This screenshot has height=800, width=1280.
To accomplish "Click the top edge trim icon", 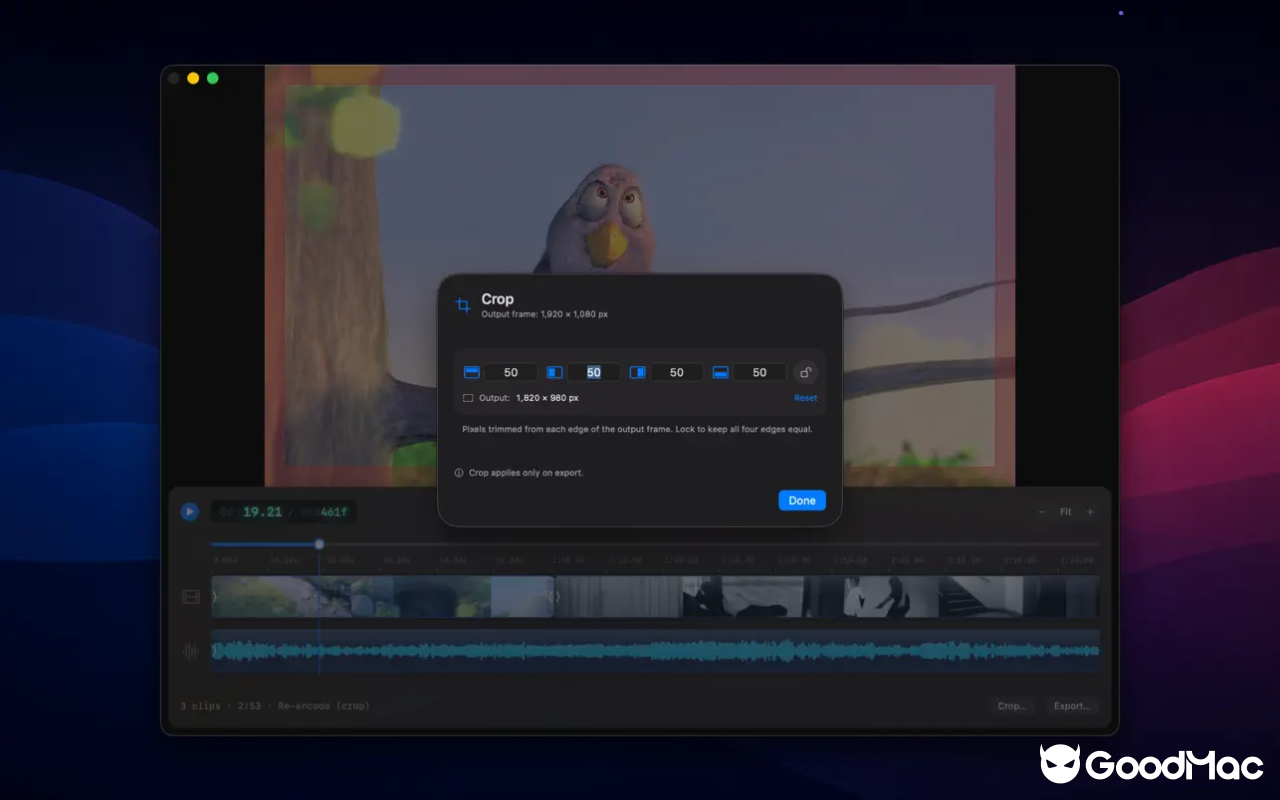I will coord(472,372).
